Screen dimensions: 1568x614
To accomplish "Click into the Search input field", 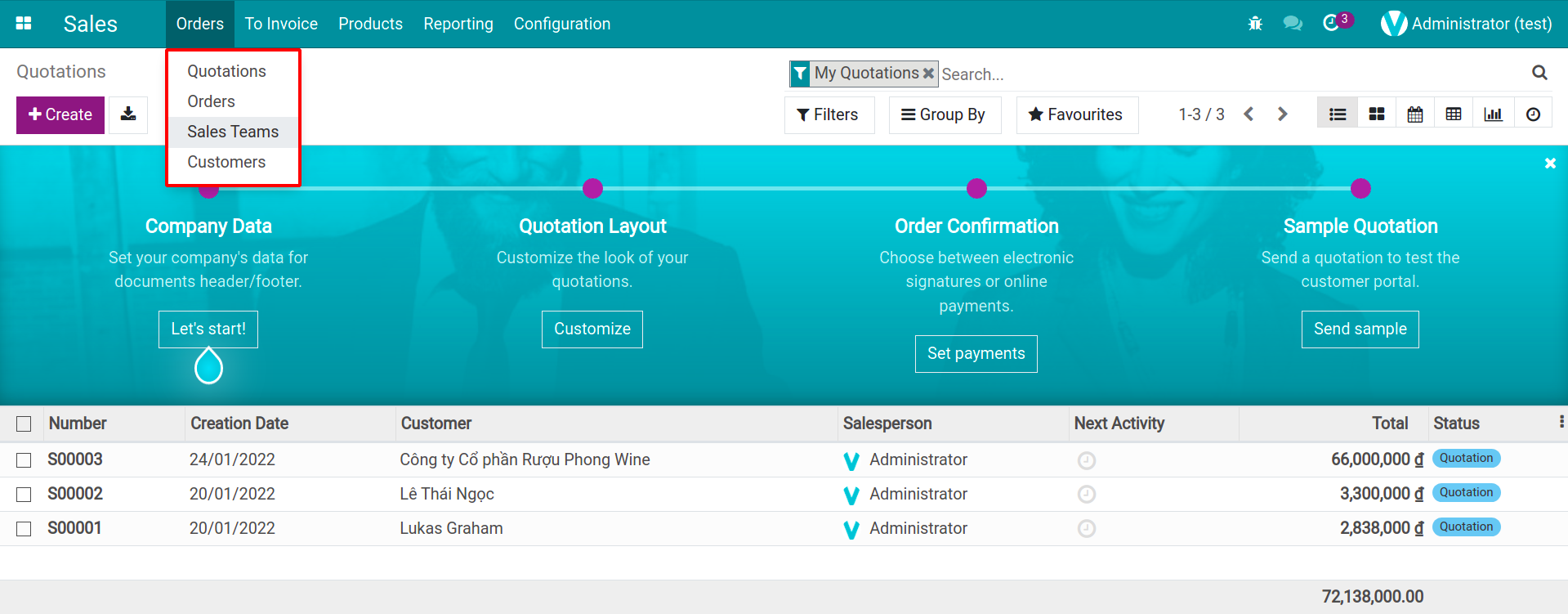I will click(x=1230, y=74).
